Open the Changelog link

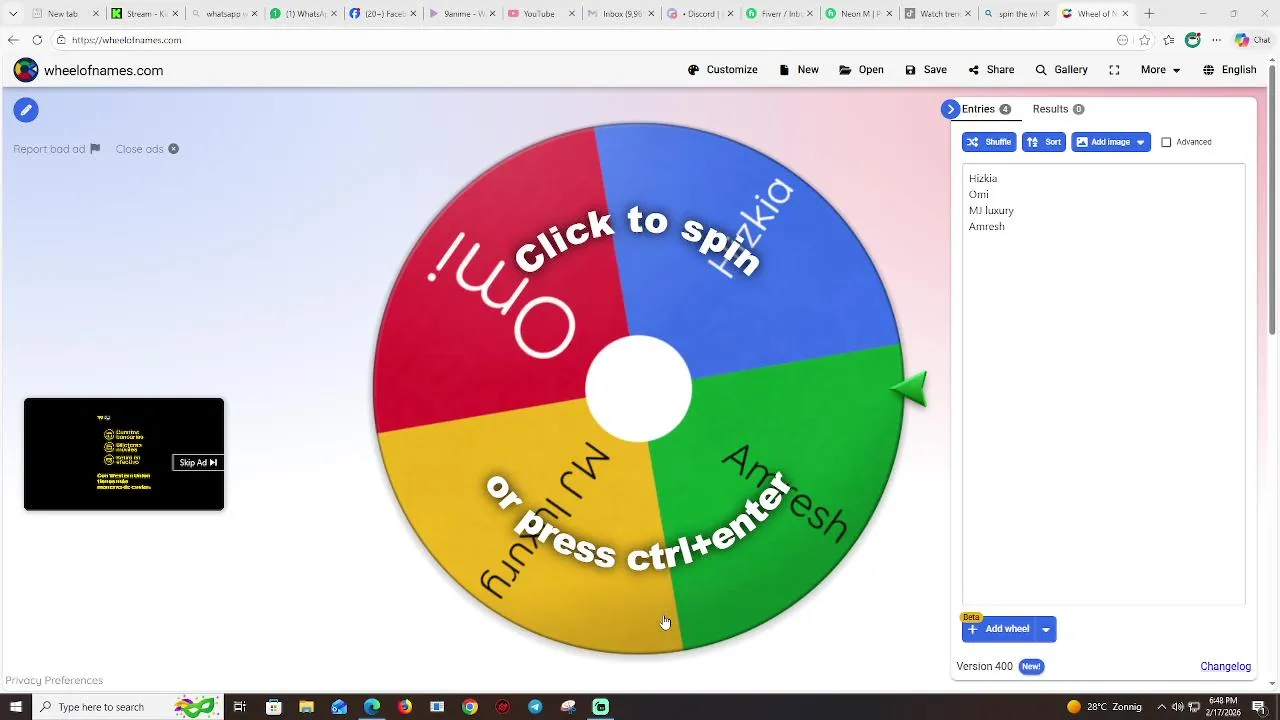pos(1225,666)
